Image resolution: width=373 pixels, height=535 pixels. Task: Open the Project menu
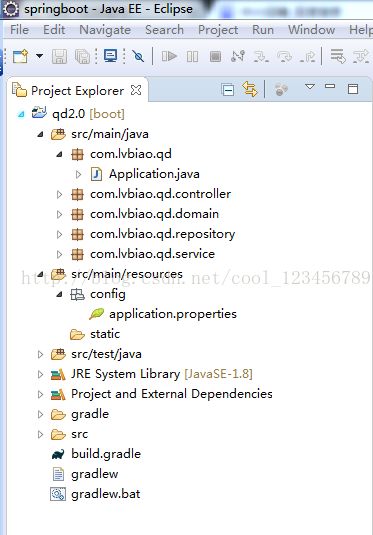pyautogui.click(x=218, y=30)
